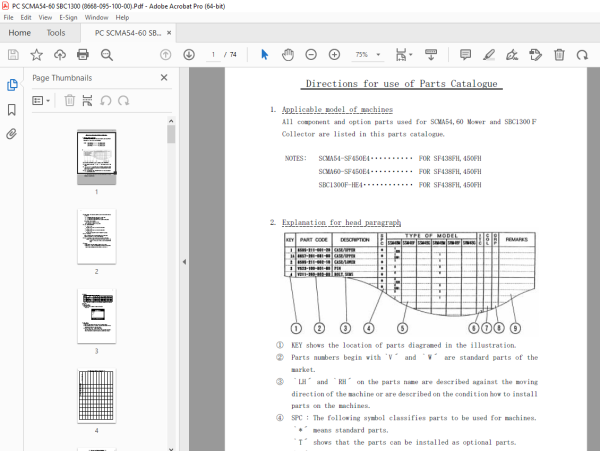Viewport: 600px width, 451px height.
Task: Open the Organize Pages thumbnails icon
Action: 87,101
